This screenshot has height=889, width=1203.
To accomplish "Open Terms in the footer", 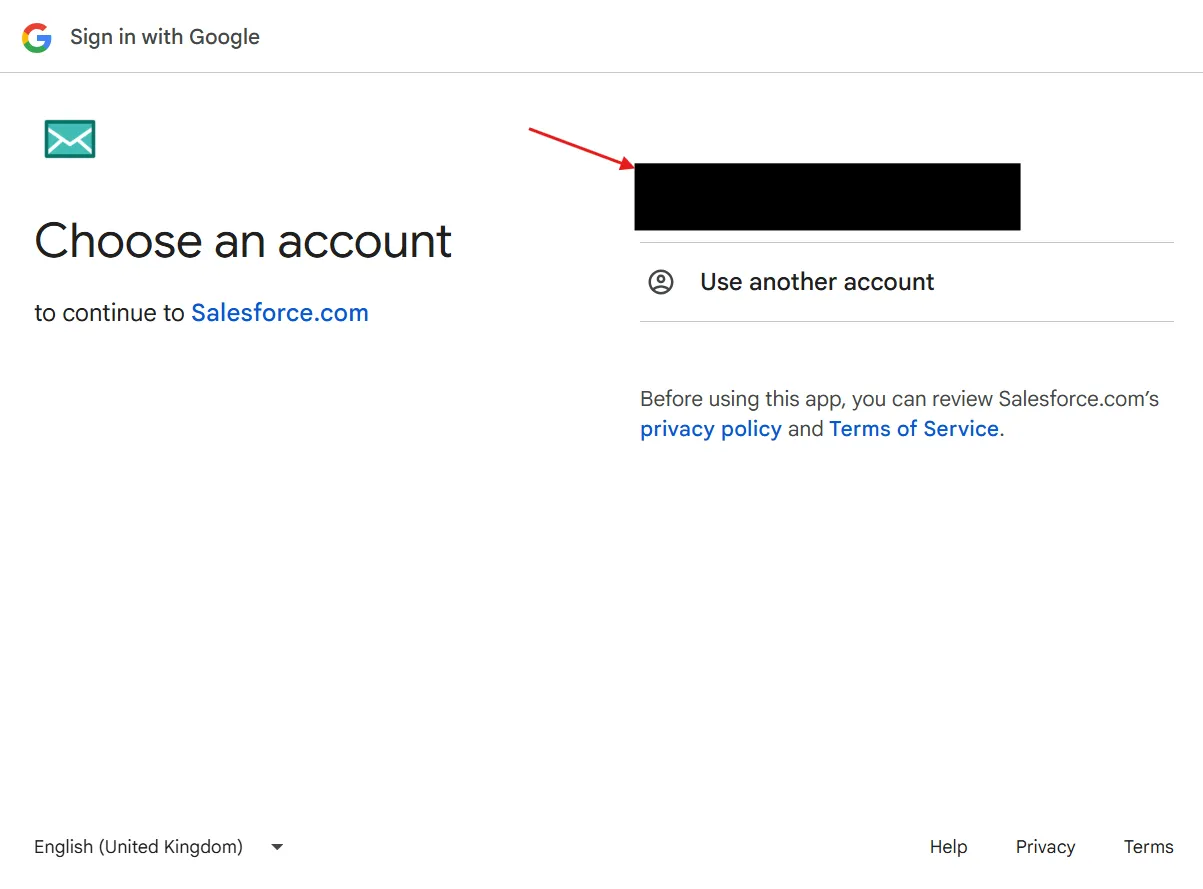I will pyautogui.click(x=1148, y=847).
